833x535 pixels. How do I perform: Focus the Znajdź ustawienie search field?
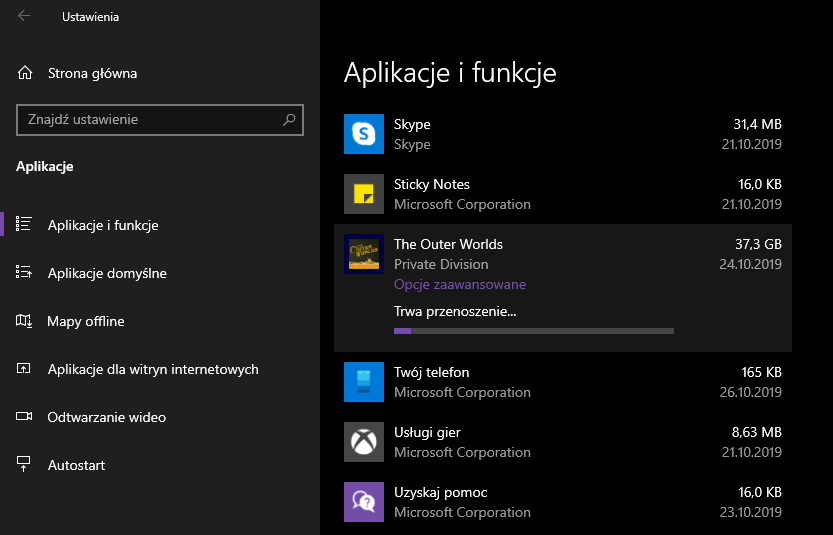[x=160, y=120]
